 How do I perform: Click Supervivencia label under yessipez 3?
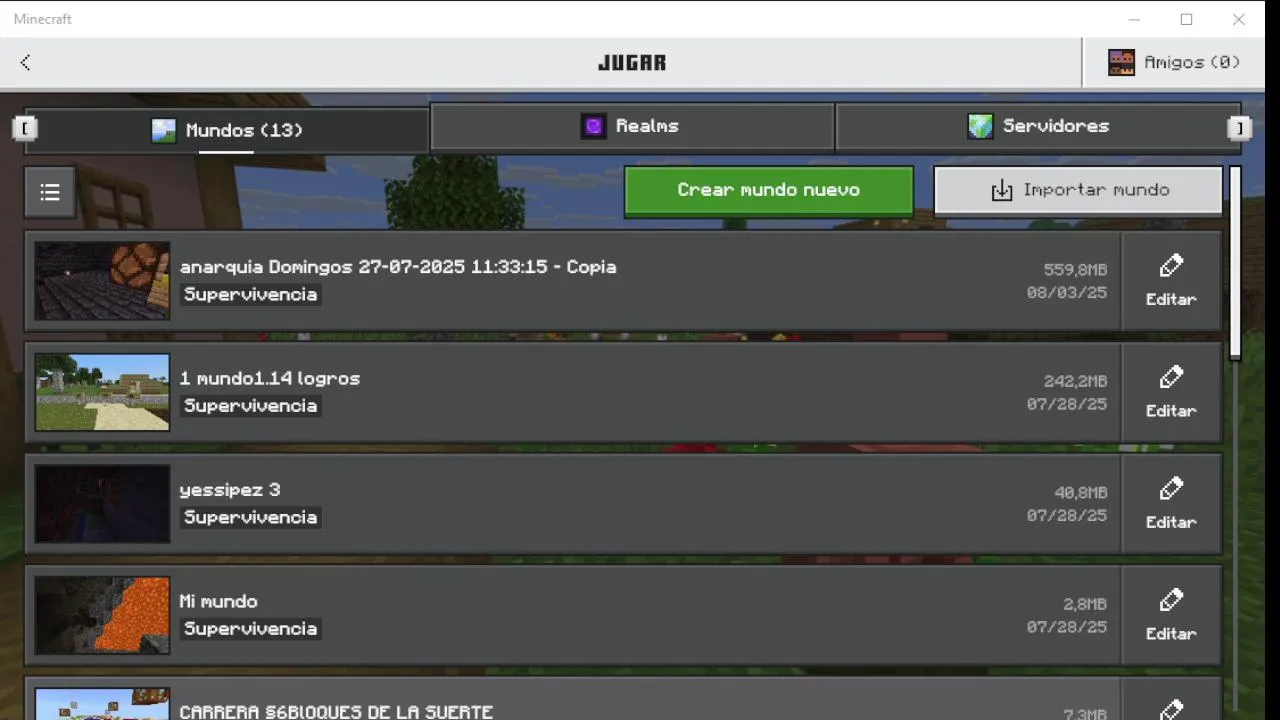(x=250, y=517)
